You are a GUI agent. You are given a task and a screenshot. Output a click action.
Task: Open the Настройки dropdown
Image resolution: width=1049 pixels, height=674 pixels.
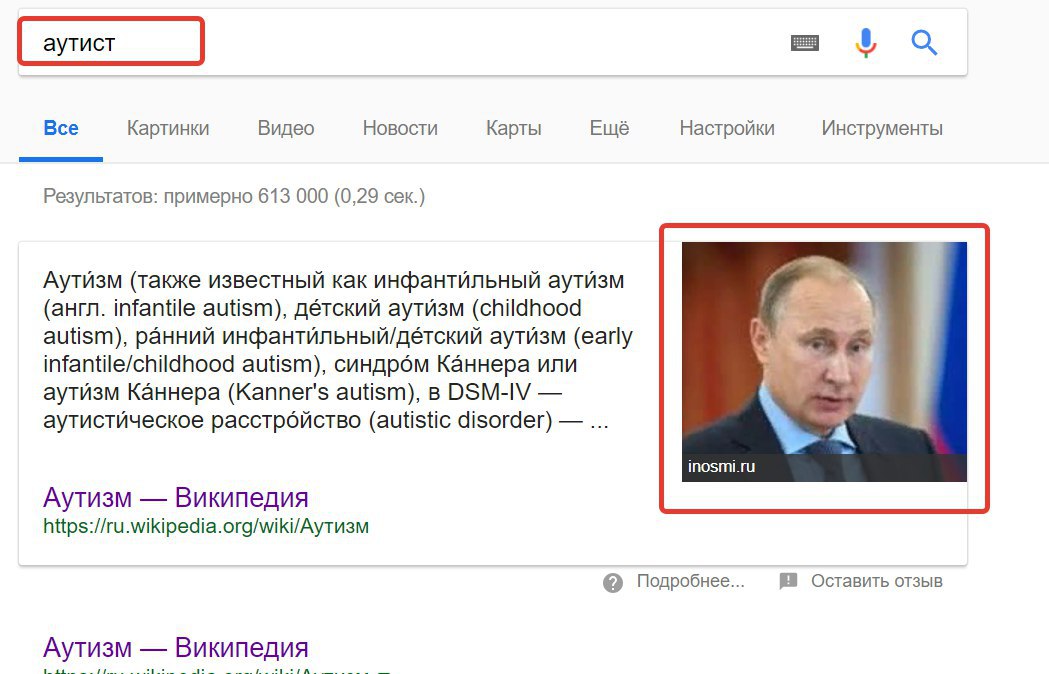point(727,128)
